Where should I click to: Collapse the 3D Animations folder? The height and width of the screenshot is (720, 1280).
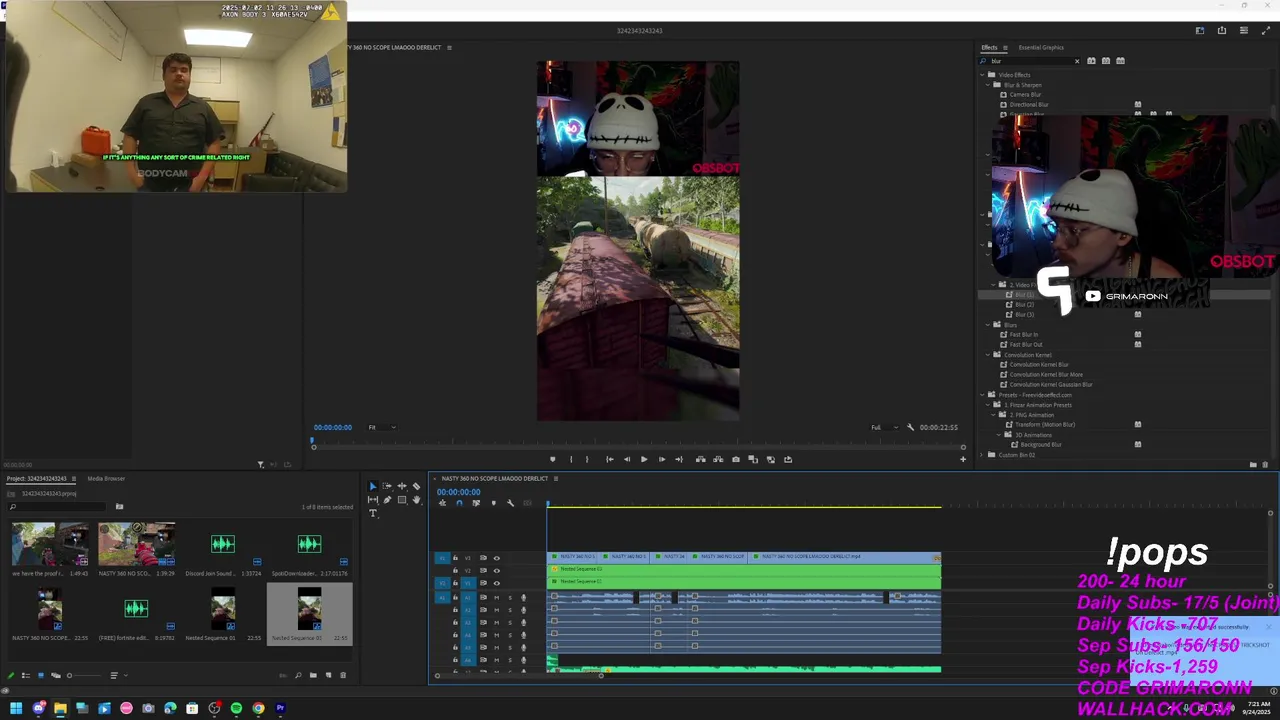click(1001, 435)
